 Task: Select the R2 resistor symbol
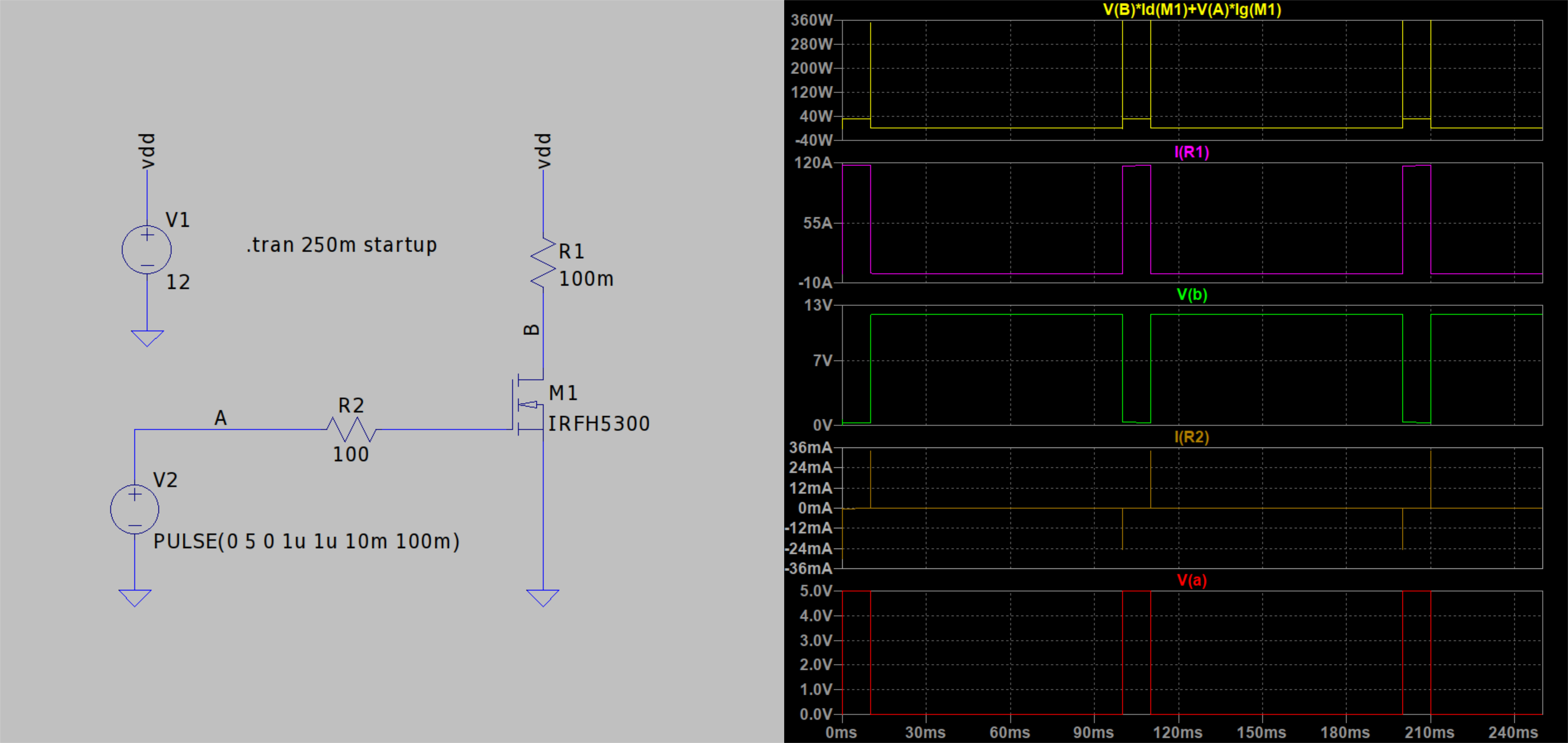click(x=351, y=430)
